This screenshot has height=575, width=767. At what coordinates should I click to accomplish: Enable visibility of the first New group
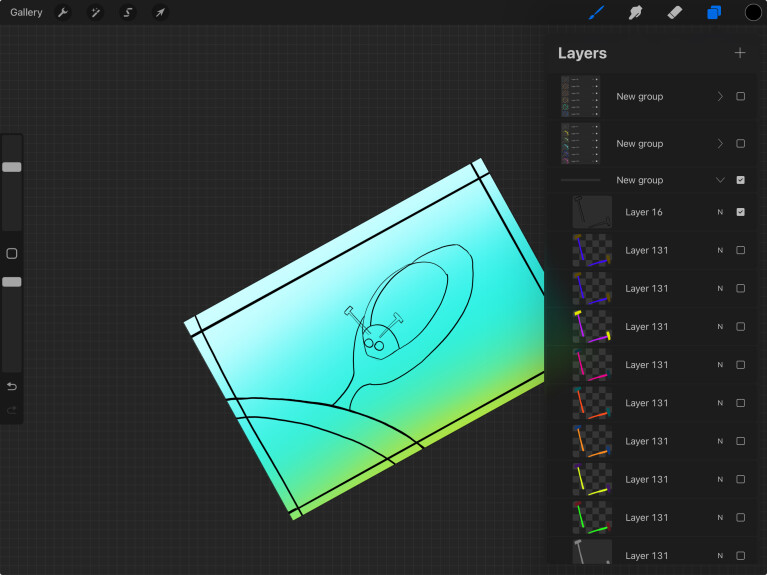[740, 97]
